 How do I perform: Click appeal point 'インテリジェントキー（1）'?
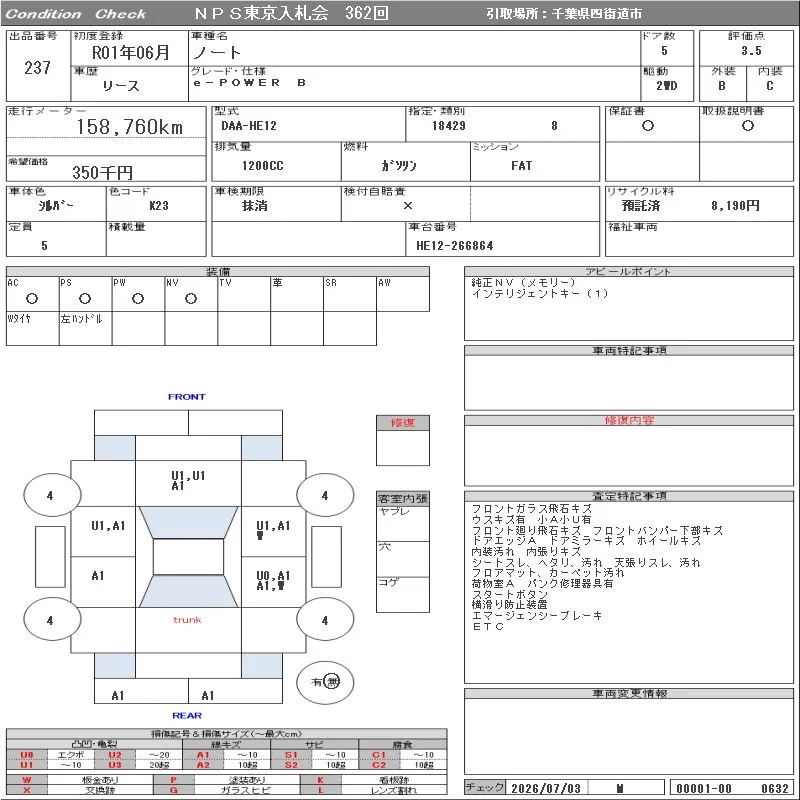[540, 293]
